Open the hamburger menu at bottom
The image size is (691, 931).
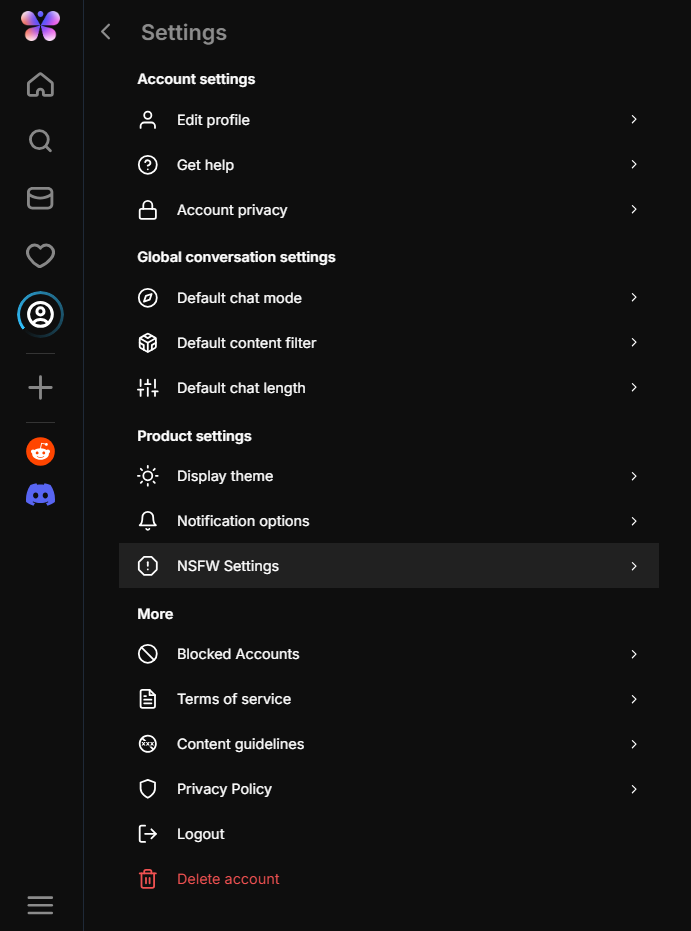click(40, 905)
